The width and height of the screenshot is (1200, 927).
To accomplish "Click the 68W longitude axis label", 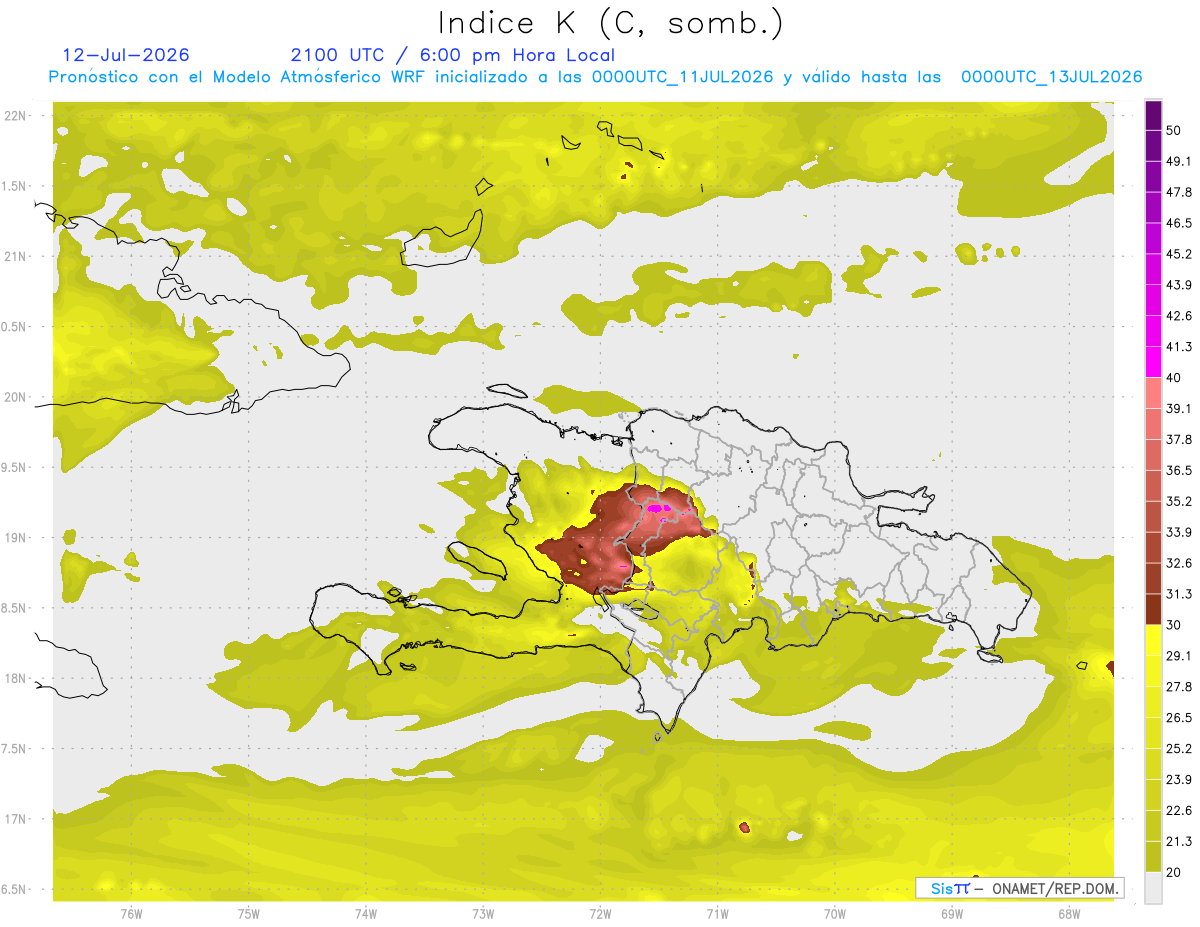I will tap(1068, 913).
